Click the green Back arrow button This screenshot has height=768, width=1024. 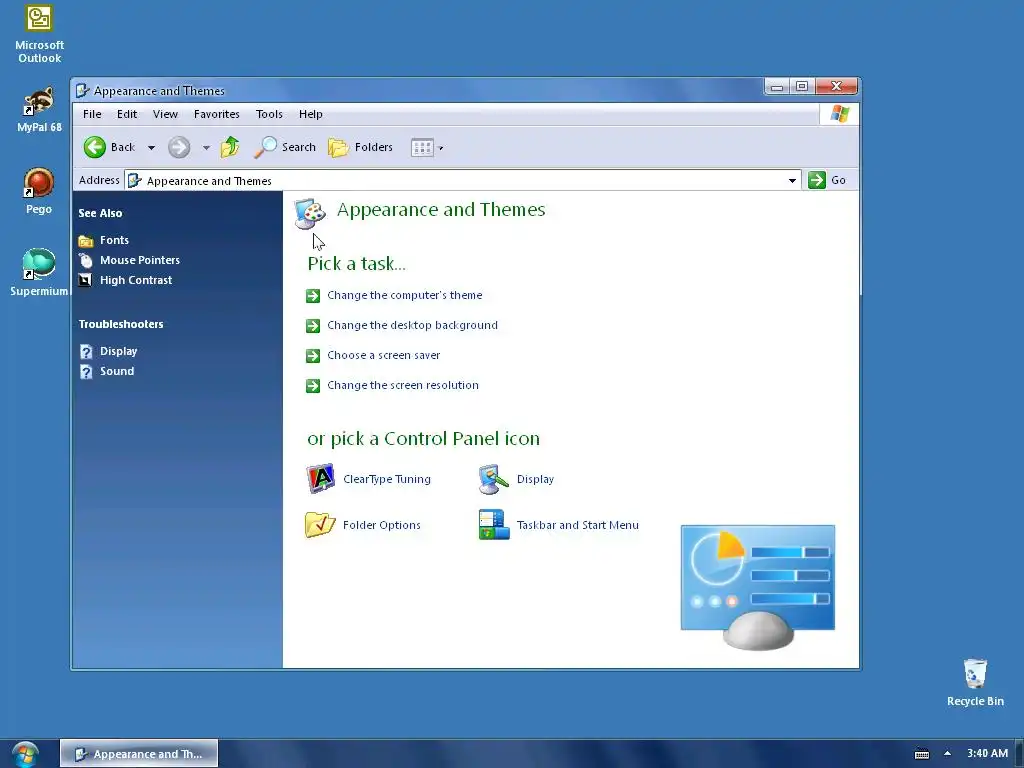point(95,147)
